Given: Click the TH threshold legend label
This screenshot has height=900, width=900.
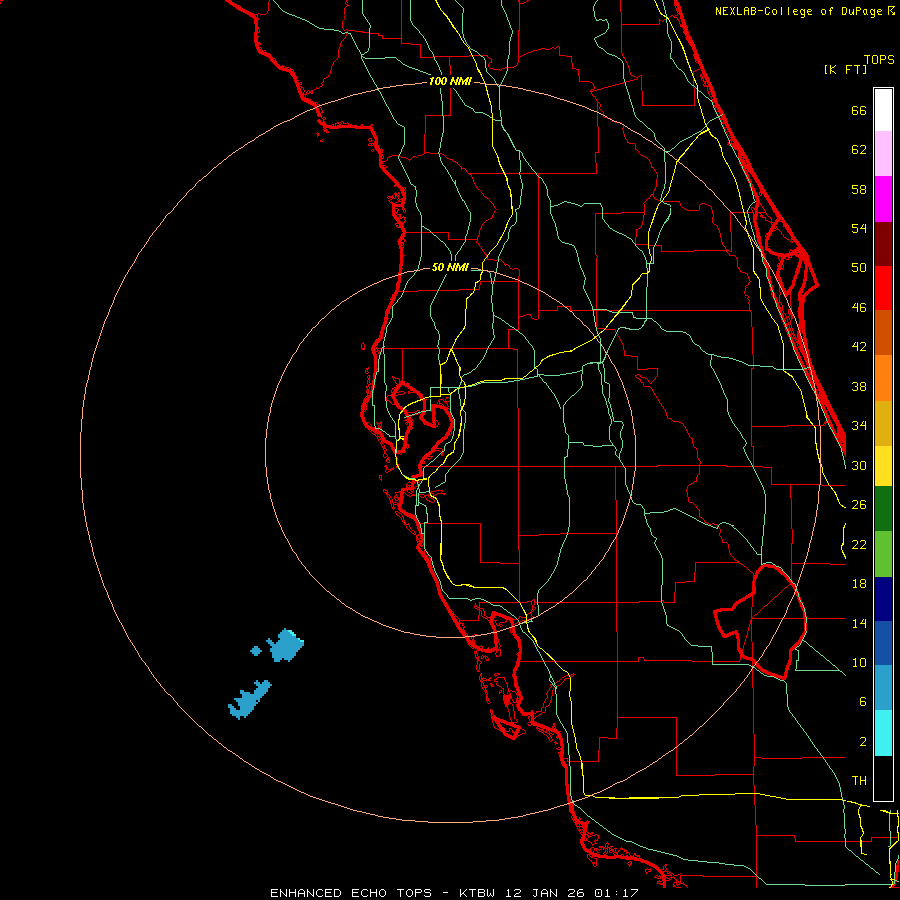Looking at the screenshot, I should 859,781.
